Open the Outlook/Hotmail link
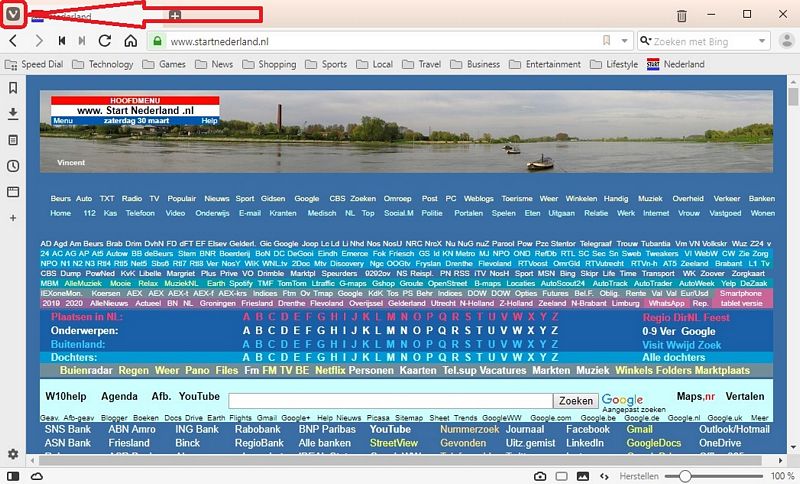This screenshot has height=484, width=800. pyautogui.click(x=734, y=429)
